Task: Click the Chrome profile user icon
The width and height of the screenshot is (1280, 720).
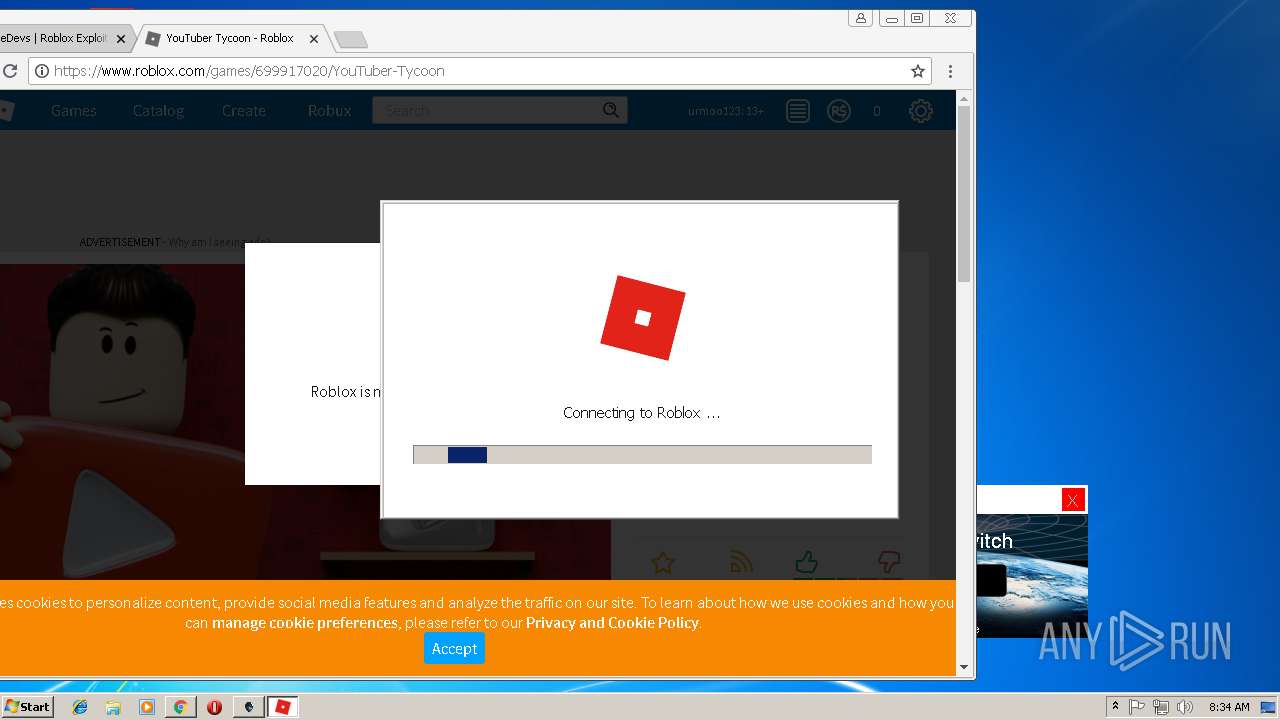Action: point(861,18)
